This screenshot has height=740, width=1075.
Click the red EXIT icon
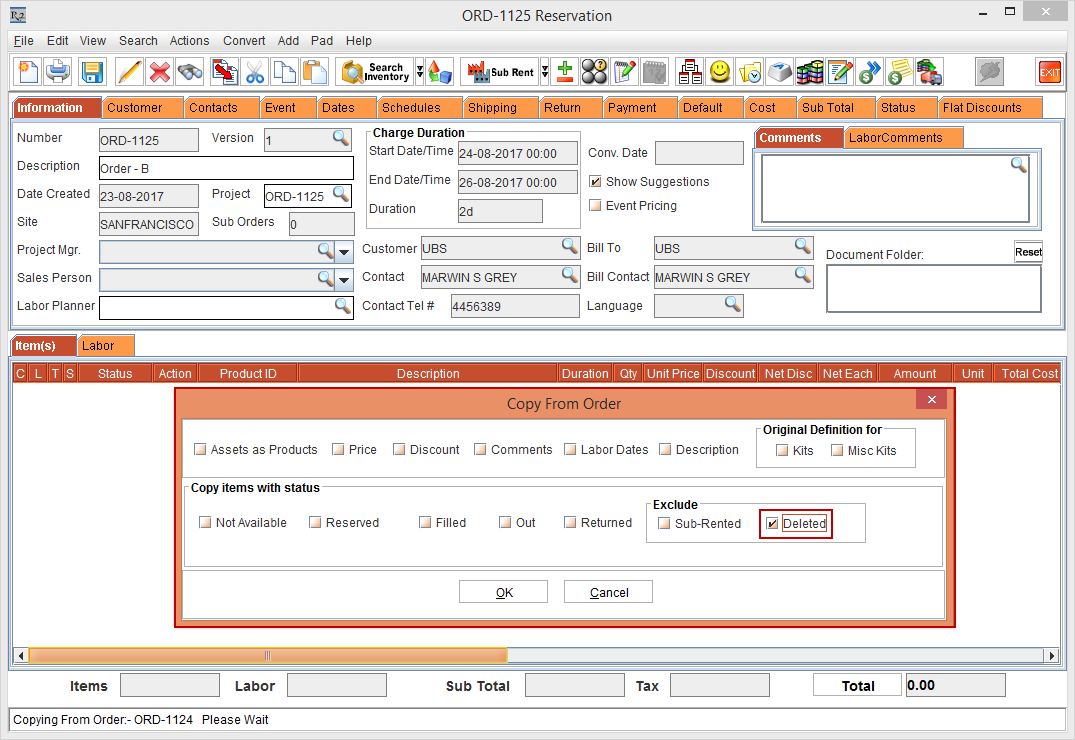click(1049, 72)
